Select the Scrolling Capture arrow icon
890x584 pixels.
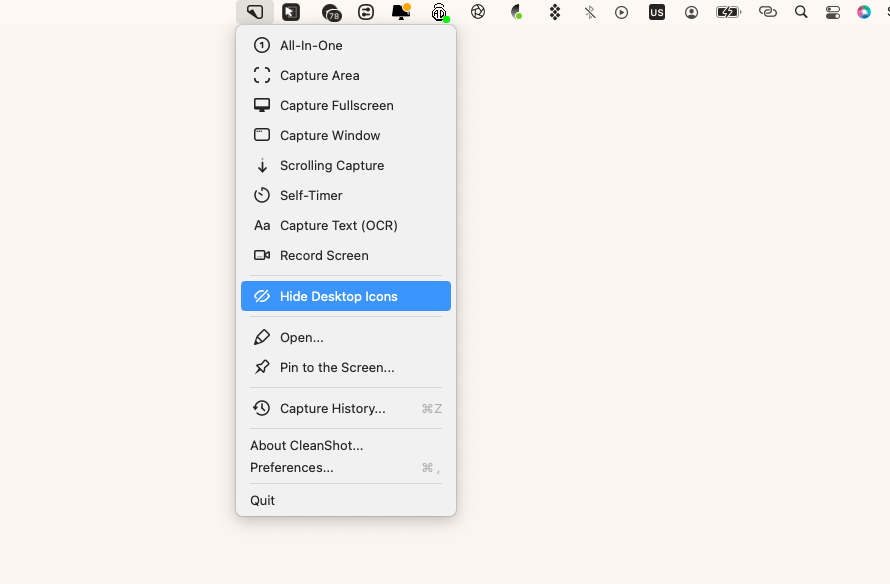(x=261, y=165)
